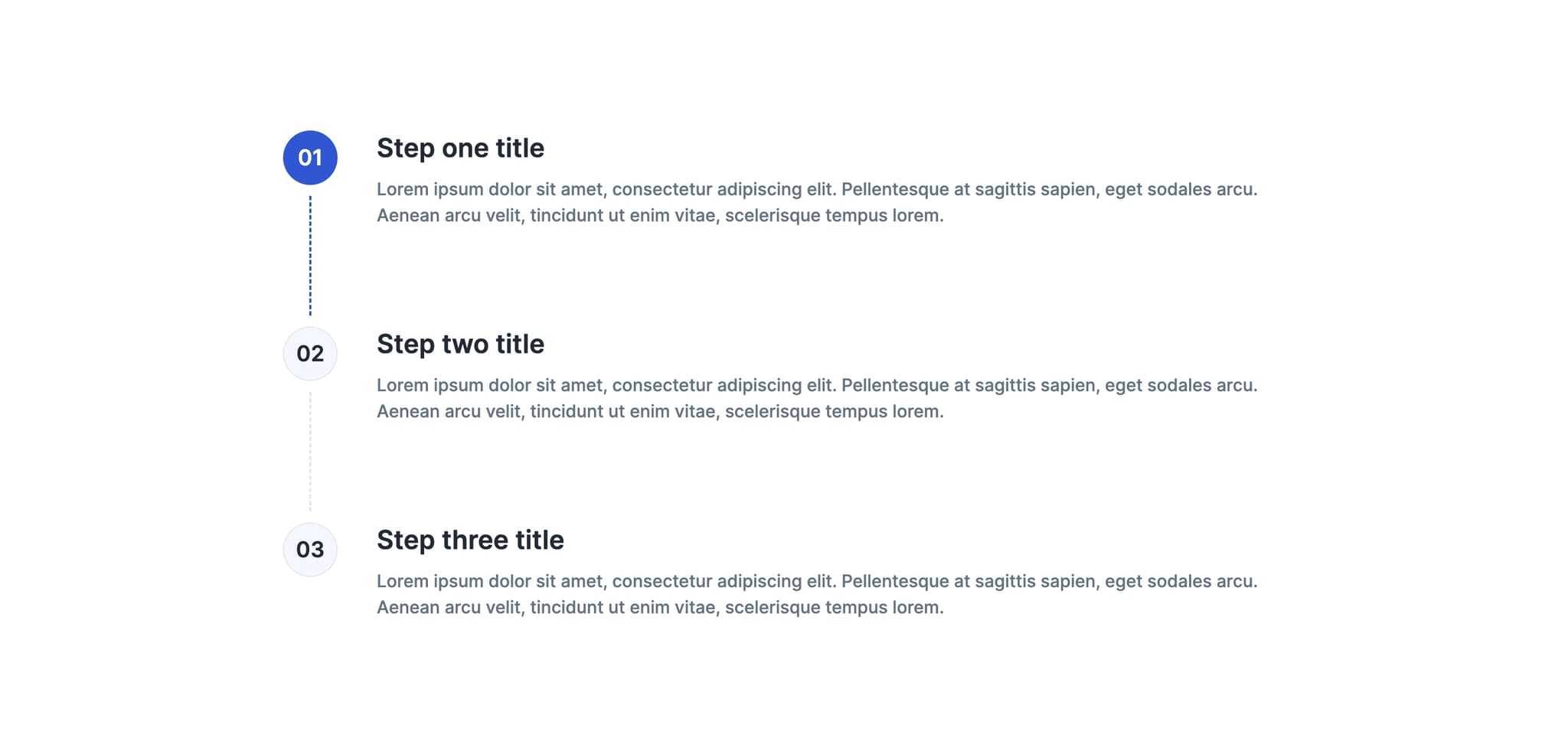Click the word "title" in "Step two title"
Screen dimensions: 1568x751
point(519,344)
